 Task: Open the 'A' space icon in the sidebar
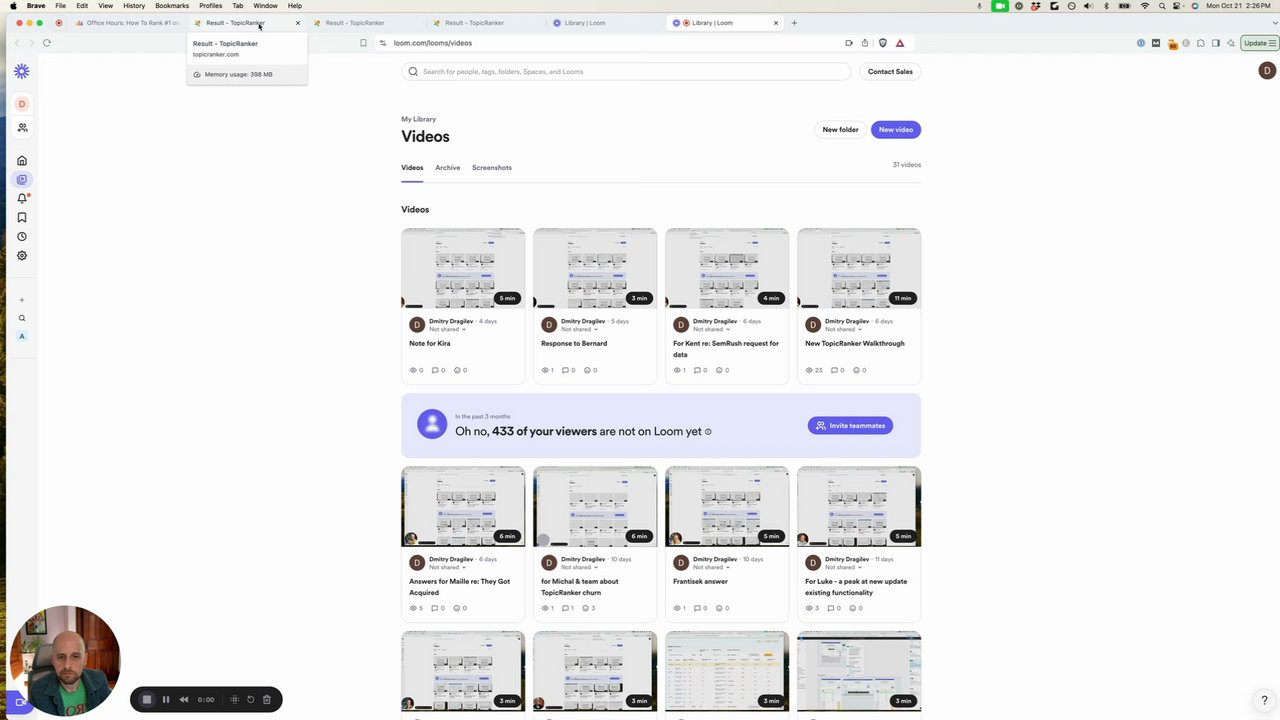point(22,336)
